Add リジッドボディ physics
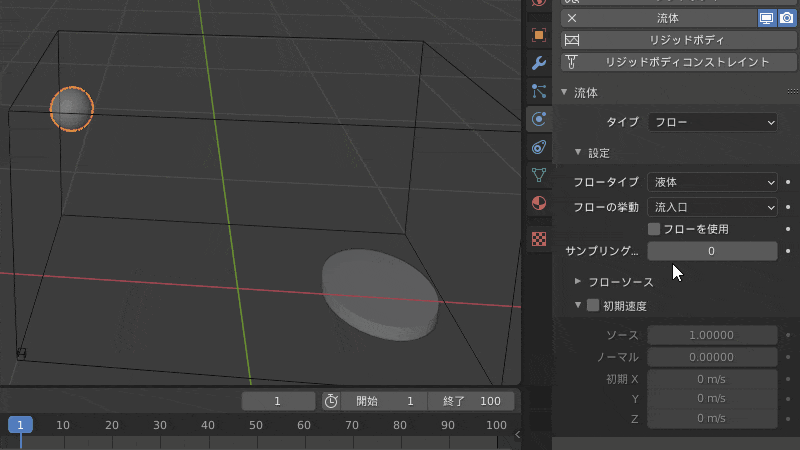The image size is (800, 450). pos(679,40)
